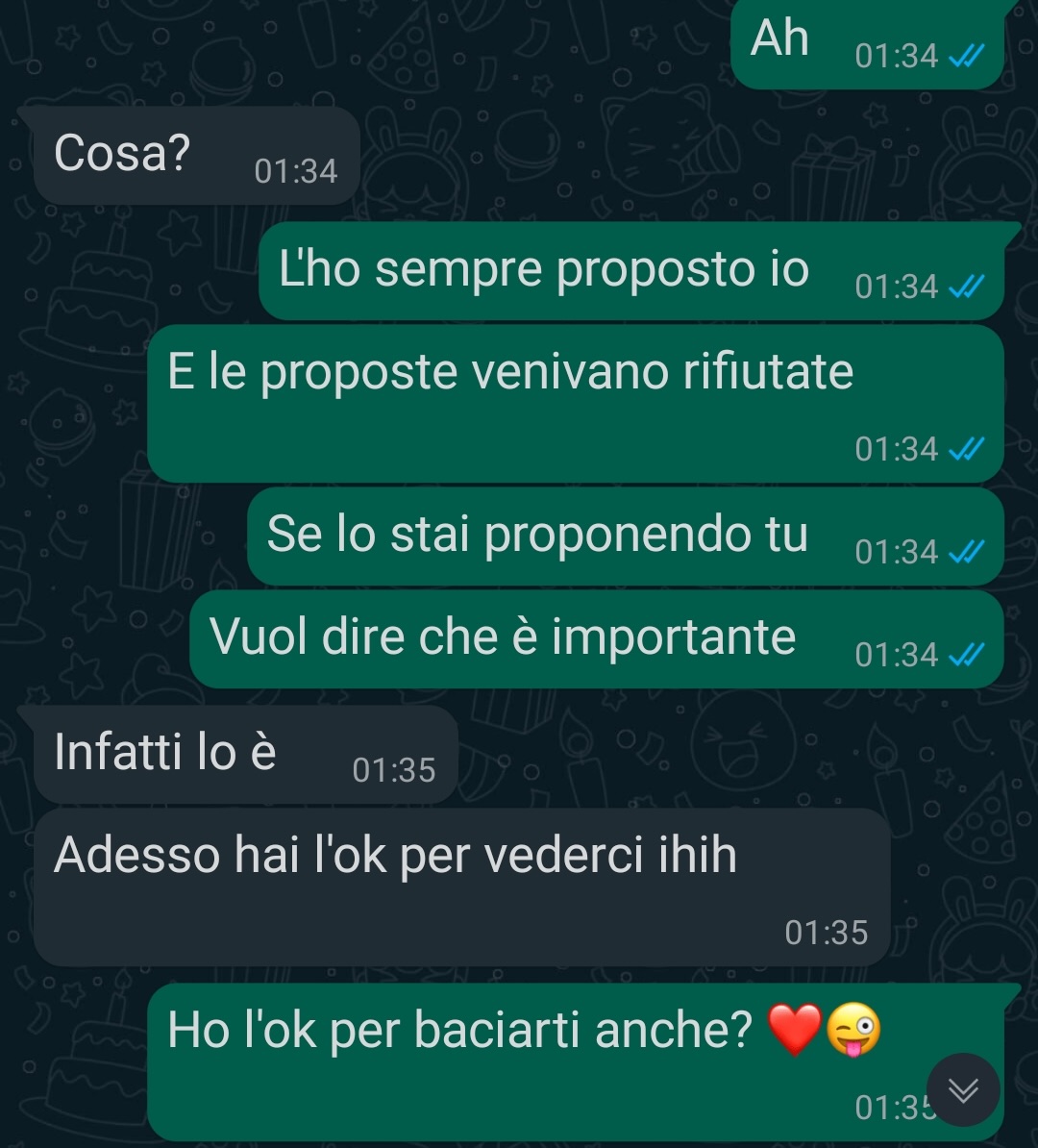
Task: Tap the red heart emoji in last message
Action: (794, 1030)
